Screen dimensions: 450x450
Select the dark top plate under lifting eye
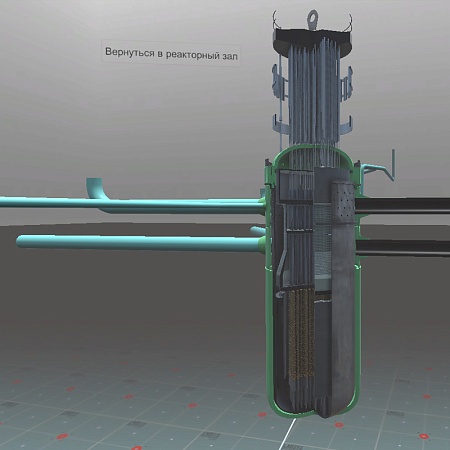click(x=313, y=39)
